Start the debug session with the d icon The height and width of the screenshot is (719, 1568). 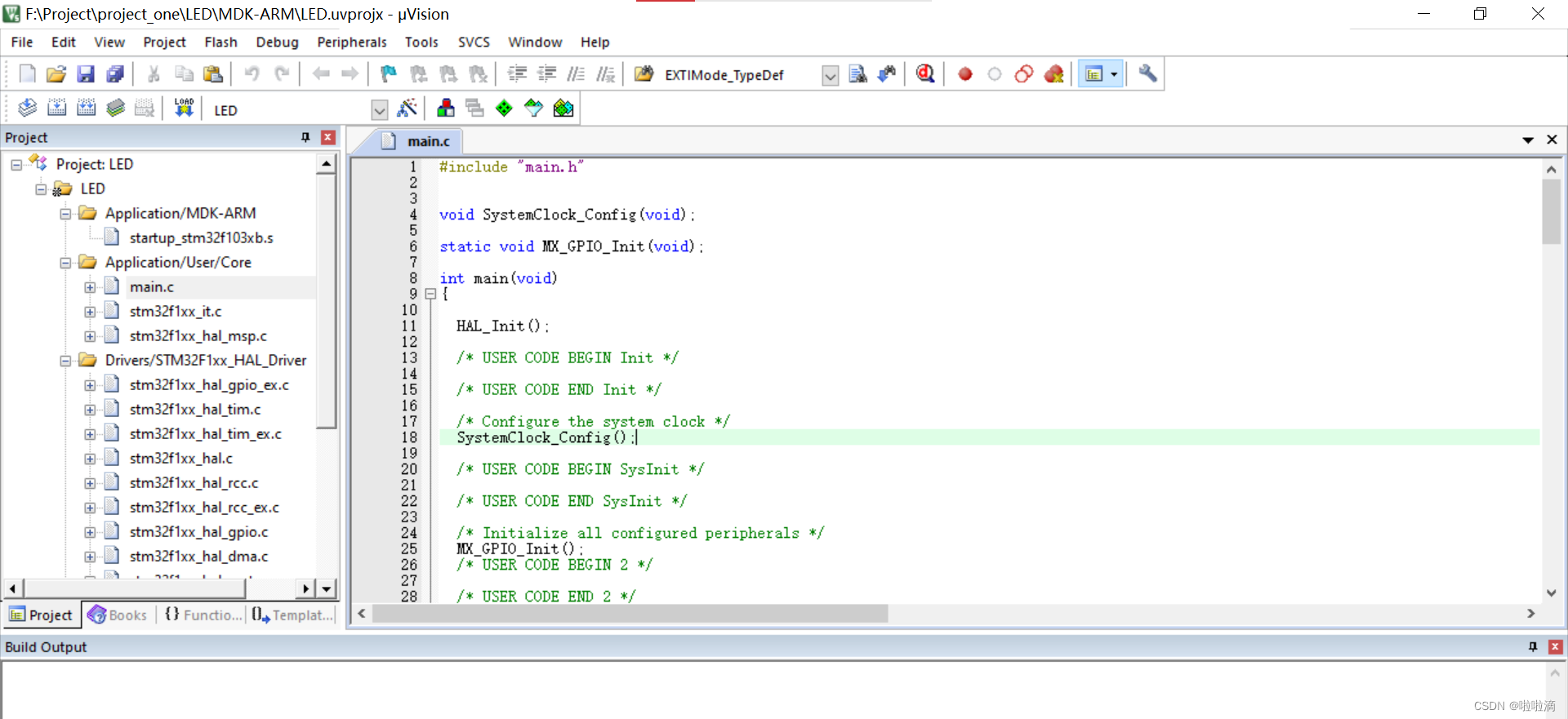pos(925,74)
